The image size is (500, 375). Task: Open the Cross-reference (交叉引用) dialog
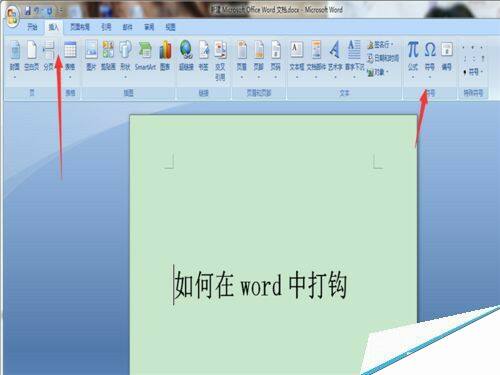click(x=220, y=61)
